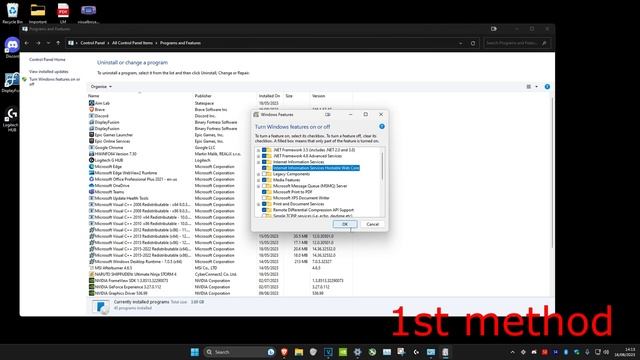Open the volume tray icon
This screenshot has width=640, height=360.
click(x=606, y=352)
